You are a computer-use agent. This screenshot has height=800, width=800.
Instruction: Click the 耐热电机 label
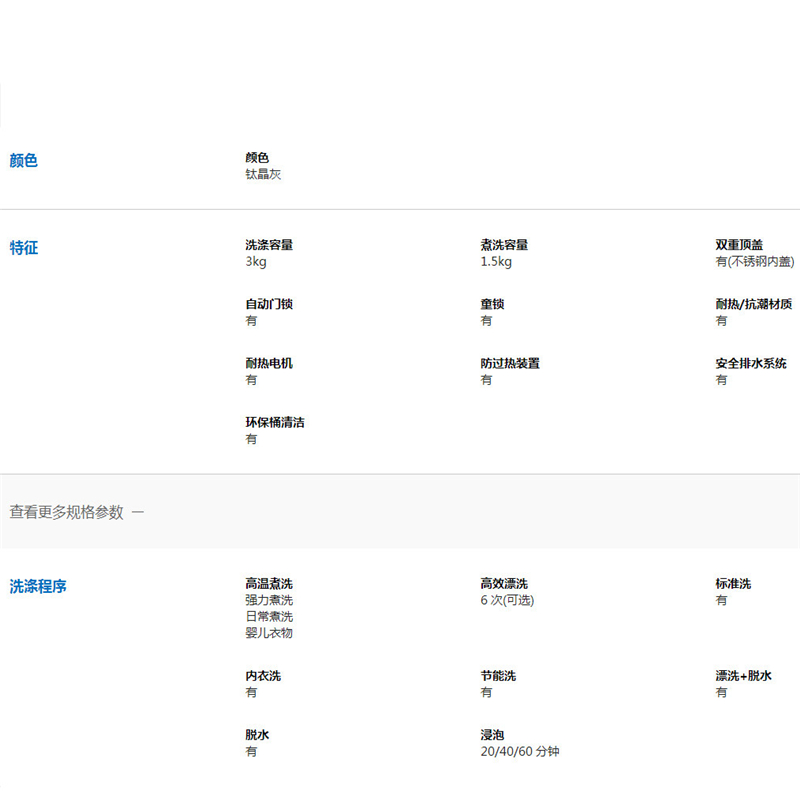pyautogui.click(x=269, y=363)
